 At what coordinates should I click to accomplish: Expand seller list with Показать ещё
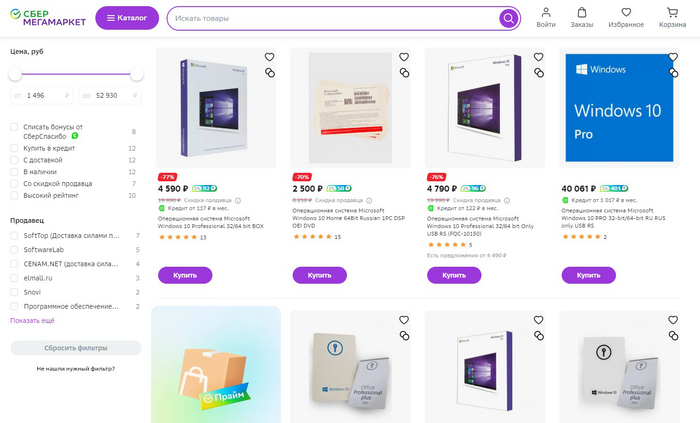click(x=32, y=321)
